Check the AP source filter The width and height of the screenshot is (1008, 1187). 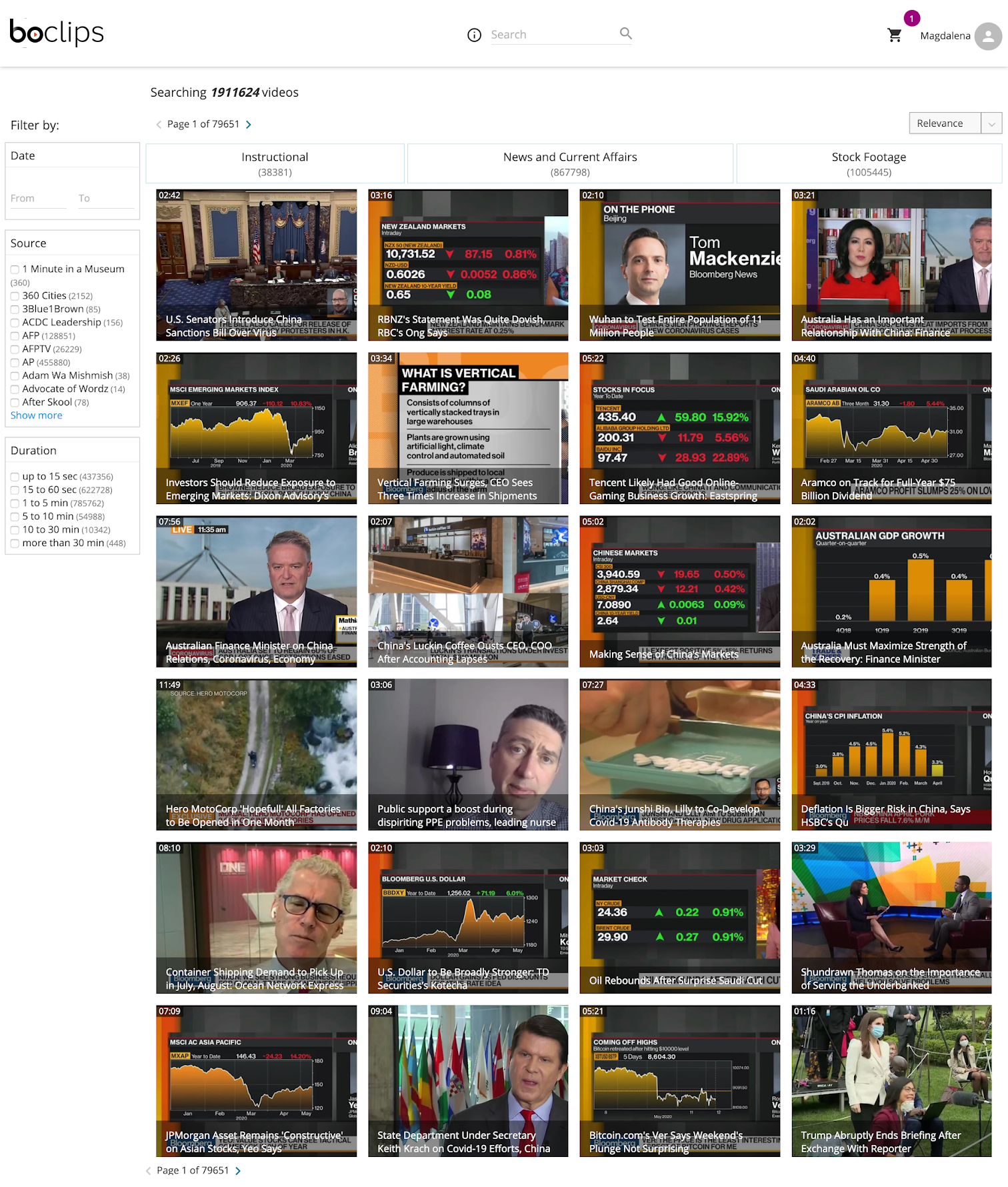click(x=15, y=363)
